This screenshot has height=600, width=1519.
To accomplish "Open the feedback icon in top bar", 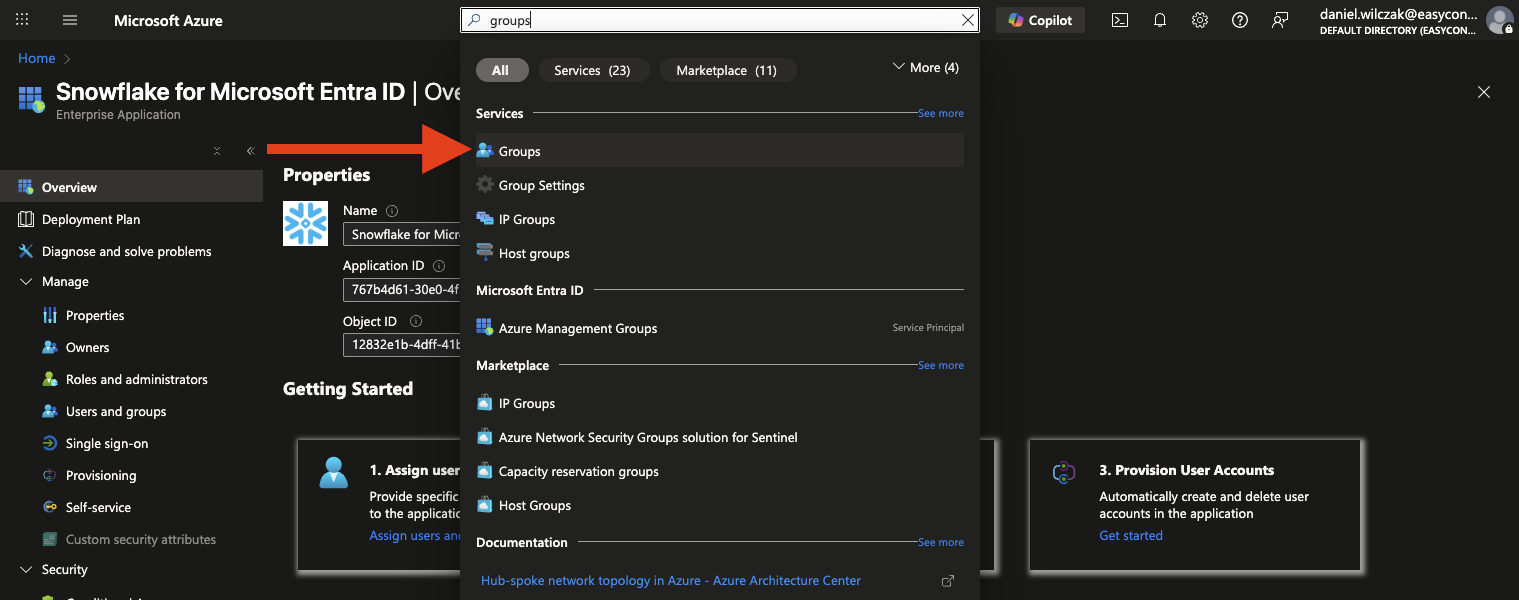I will tap(1280, 20).
